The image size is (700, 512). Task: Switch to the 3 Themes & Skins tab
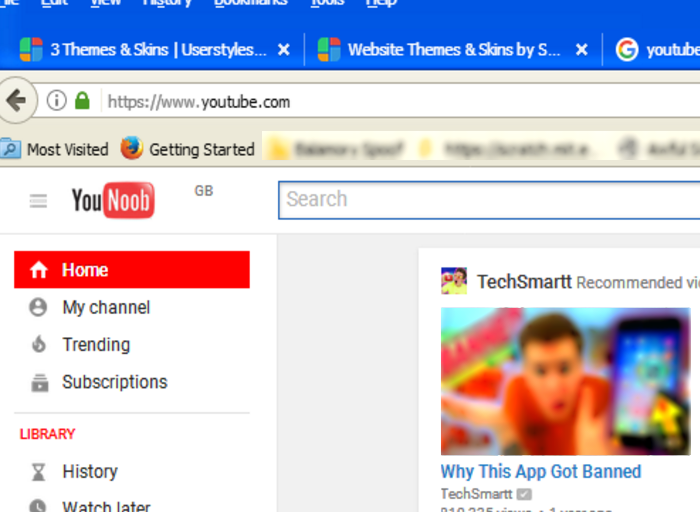coord(150,49)
